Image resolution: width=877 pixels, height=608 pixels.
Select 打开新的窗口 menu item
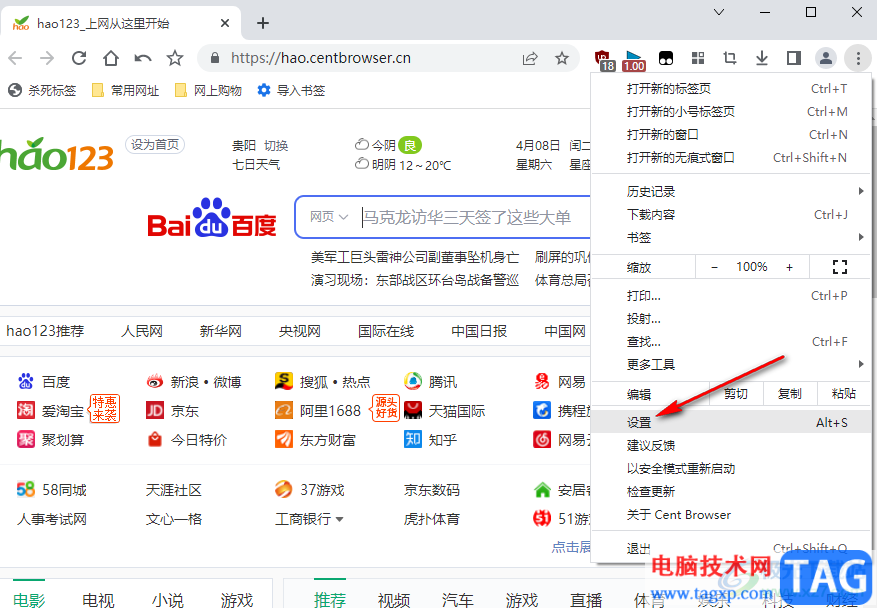coord(732,134)
